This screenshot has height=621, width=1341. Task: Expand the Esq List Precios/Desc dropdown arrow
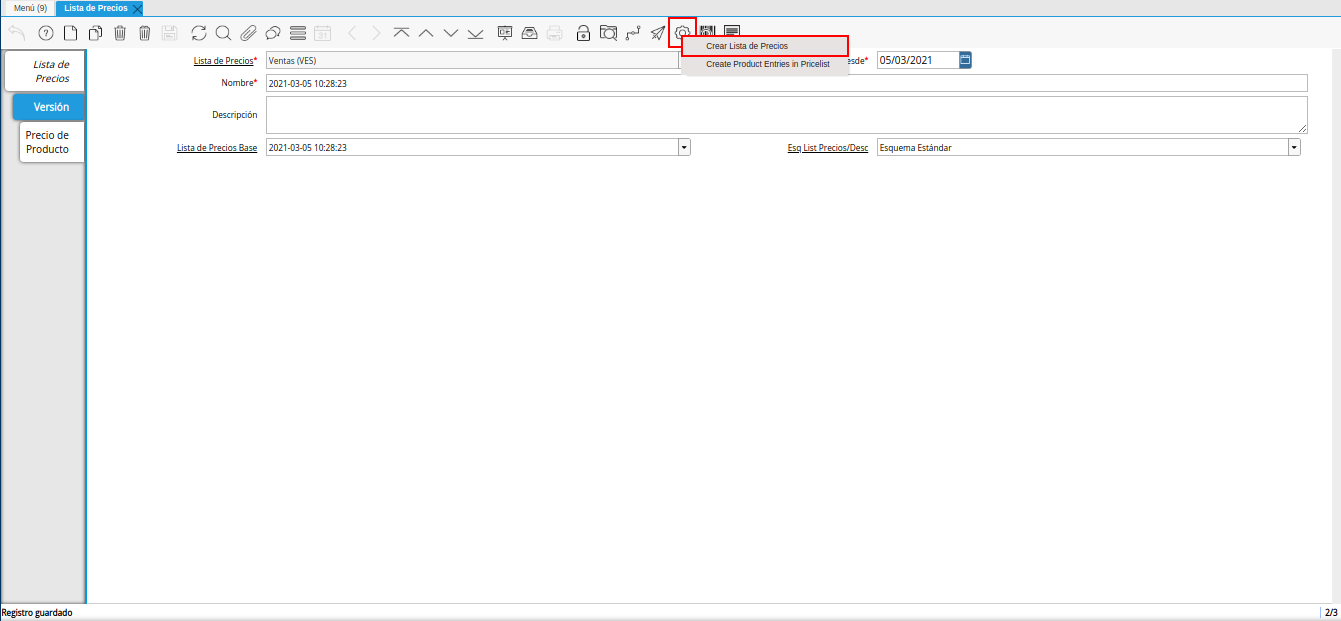(x=1294, y=147)
